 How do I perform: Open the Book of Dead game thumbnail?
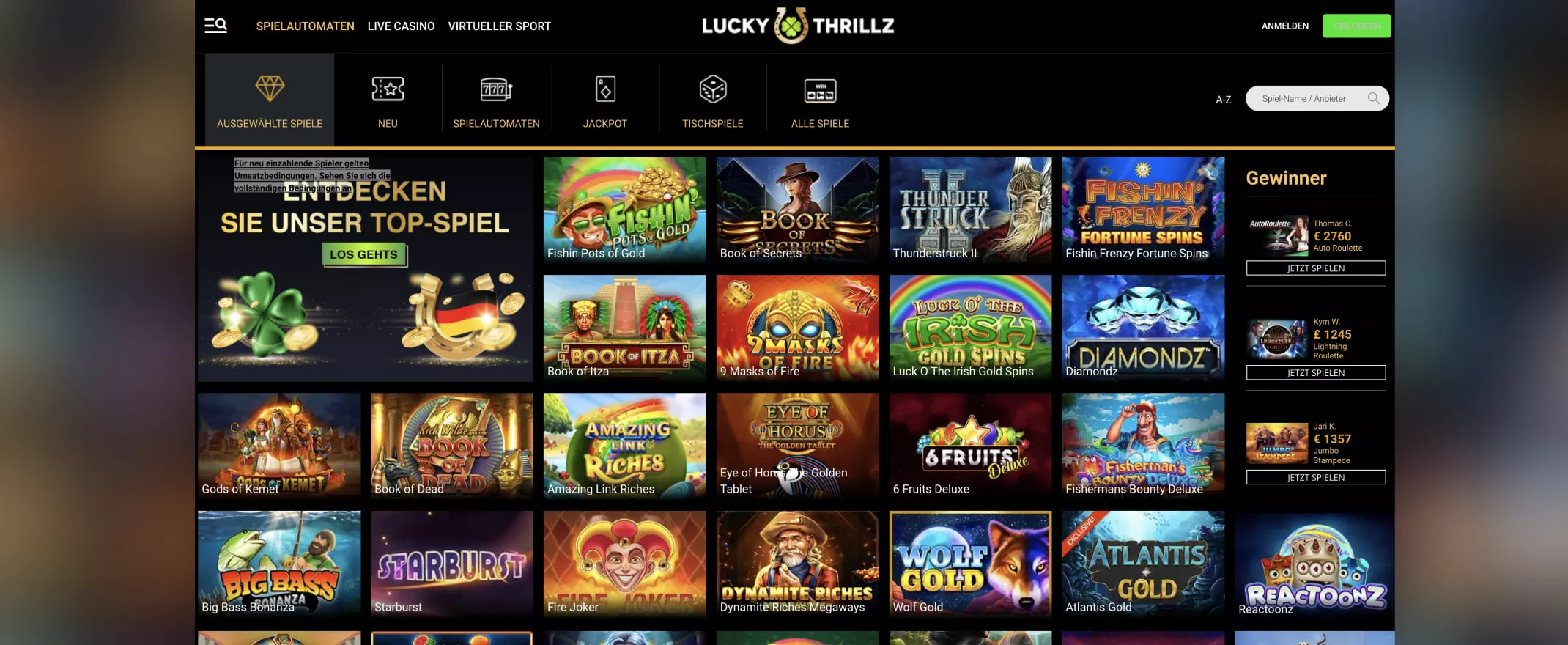pyautogui.click(x=452, y=445)
